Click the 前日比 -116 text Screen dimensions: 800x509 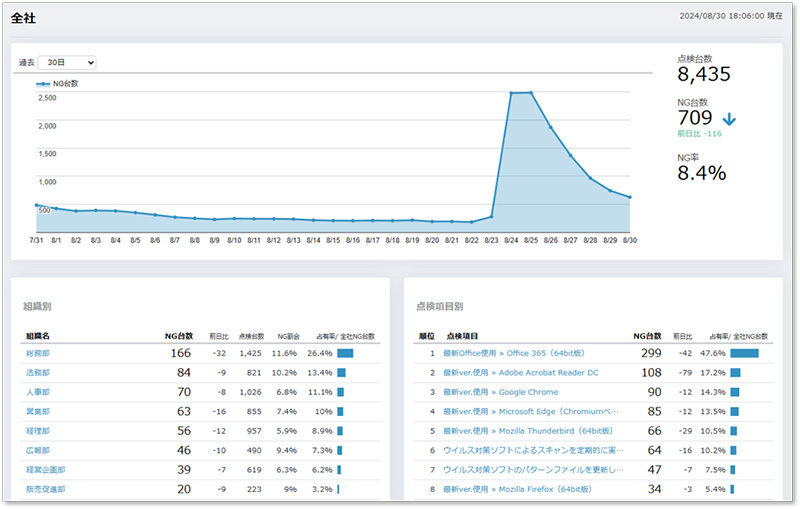coord(699,134)
